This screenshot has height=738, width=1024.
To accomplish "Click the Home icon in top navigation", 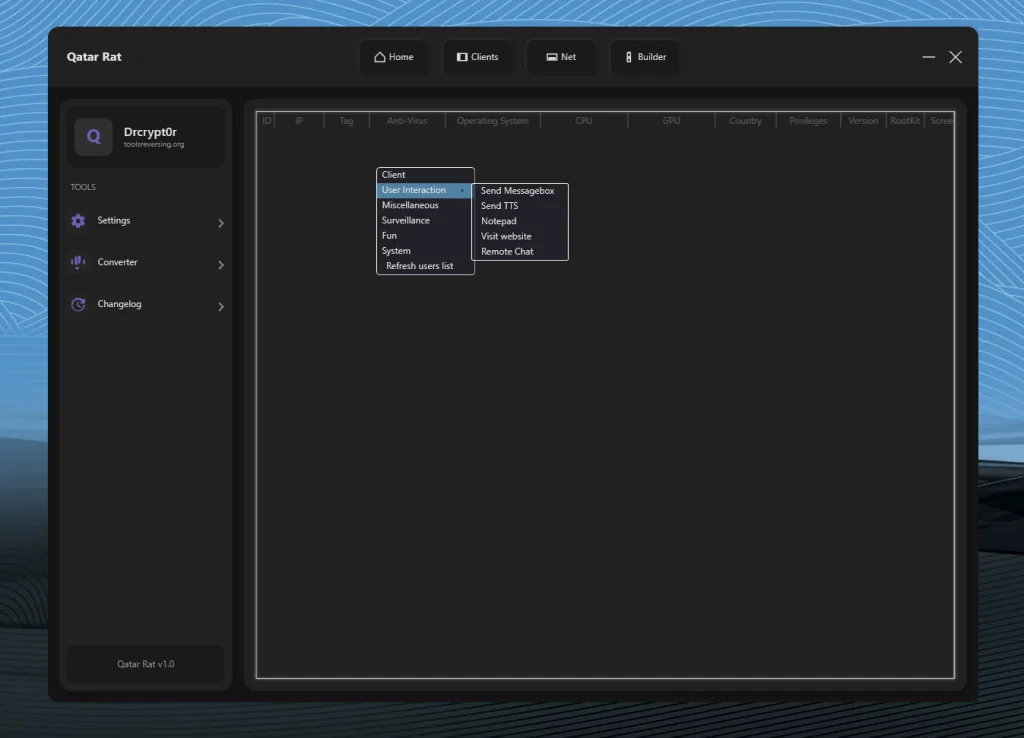I will [380, 57].
